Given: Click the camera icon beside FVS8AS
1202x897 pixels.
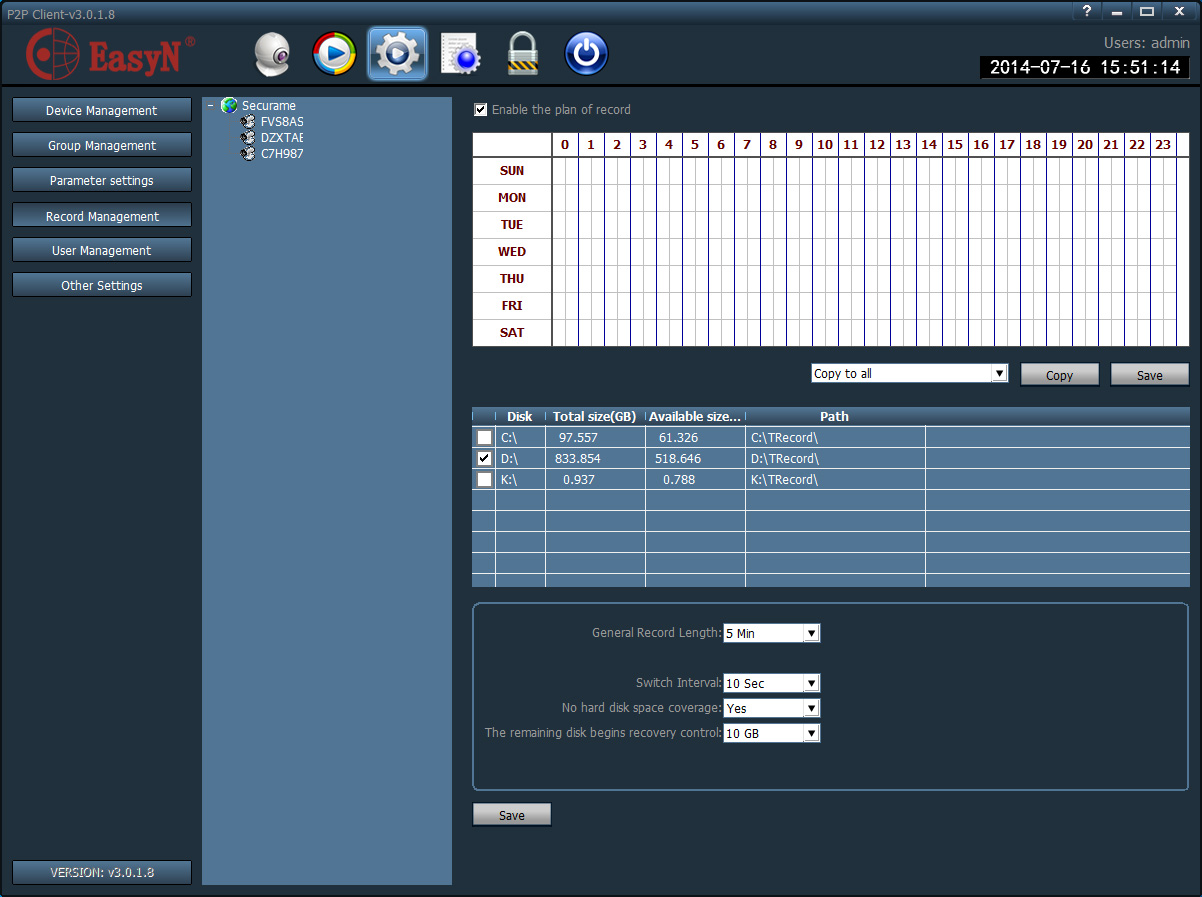Looking at the screenshot, I should coord(249,122).
